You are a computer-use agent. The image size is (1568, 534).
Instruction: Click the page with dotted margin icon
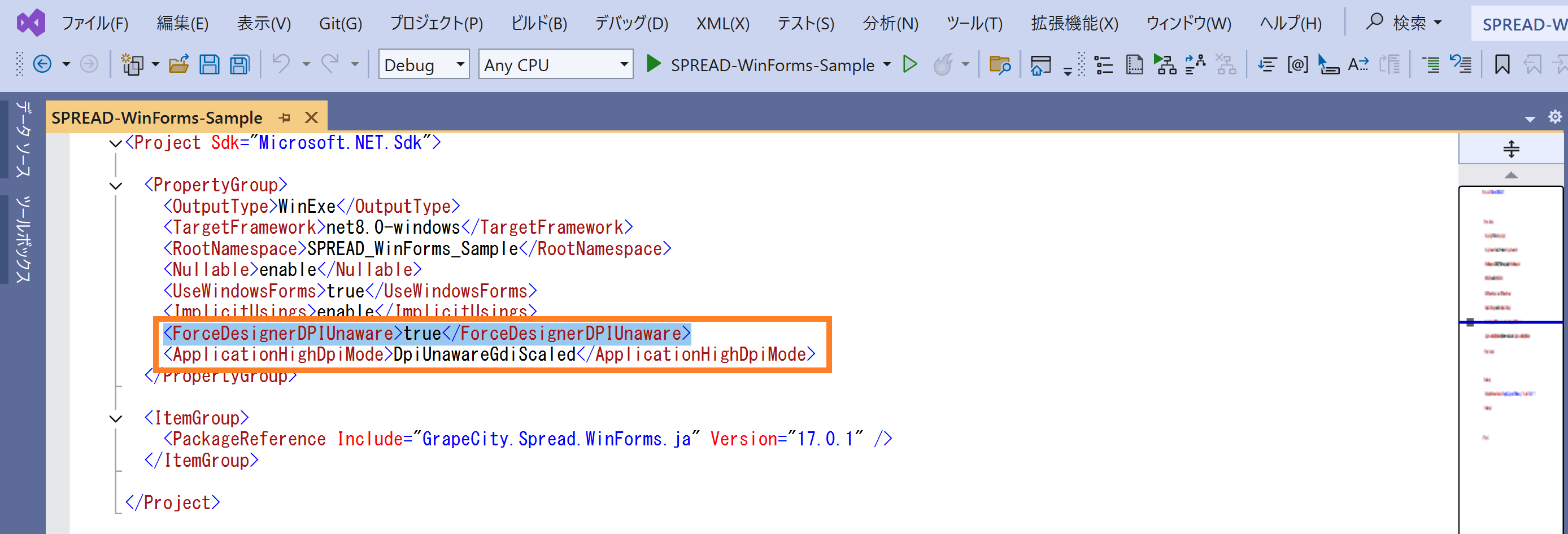click(1135, 64)
